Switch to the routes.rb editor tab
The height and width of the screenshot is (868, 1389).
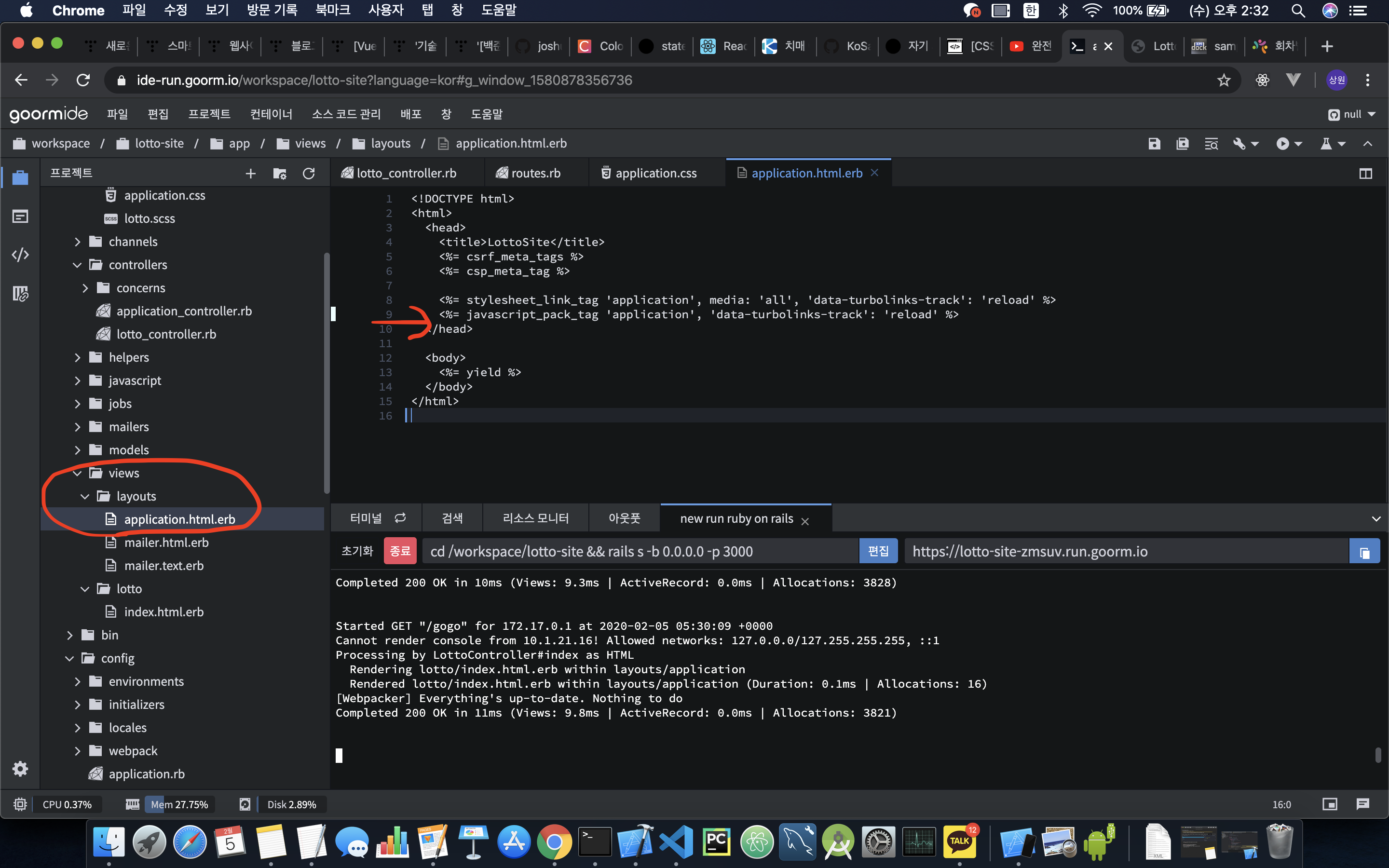coord(535,174)
